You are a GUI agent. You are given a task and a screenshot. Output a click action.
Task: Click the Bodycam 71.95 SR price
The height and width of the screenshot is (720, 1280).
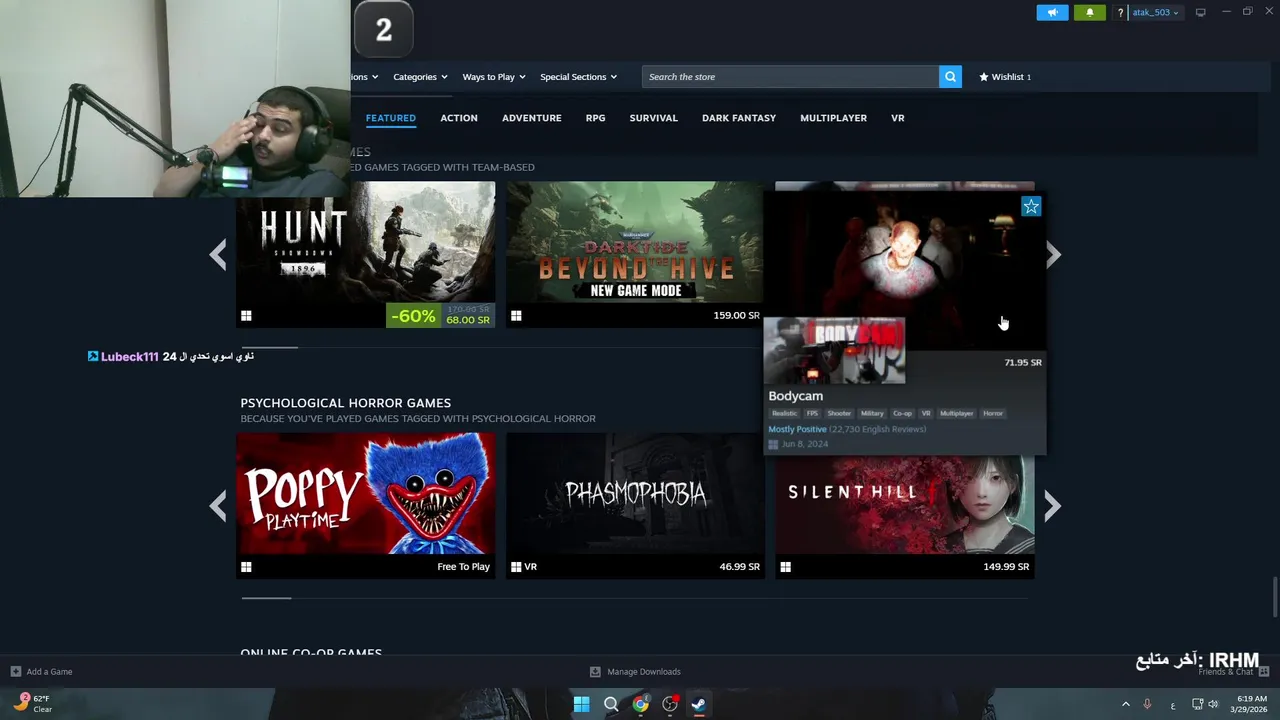pos(1022,362)
